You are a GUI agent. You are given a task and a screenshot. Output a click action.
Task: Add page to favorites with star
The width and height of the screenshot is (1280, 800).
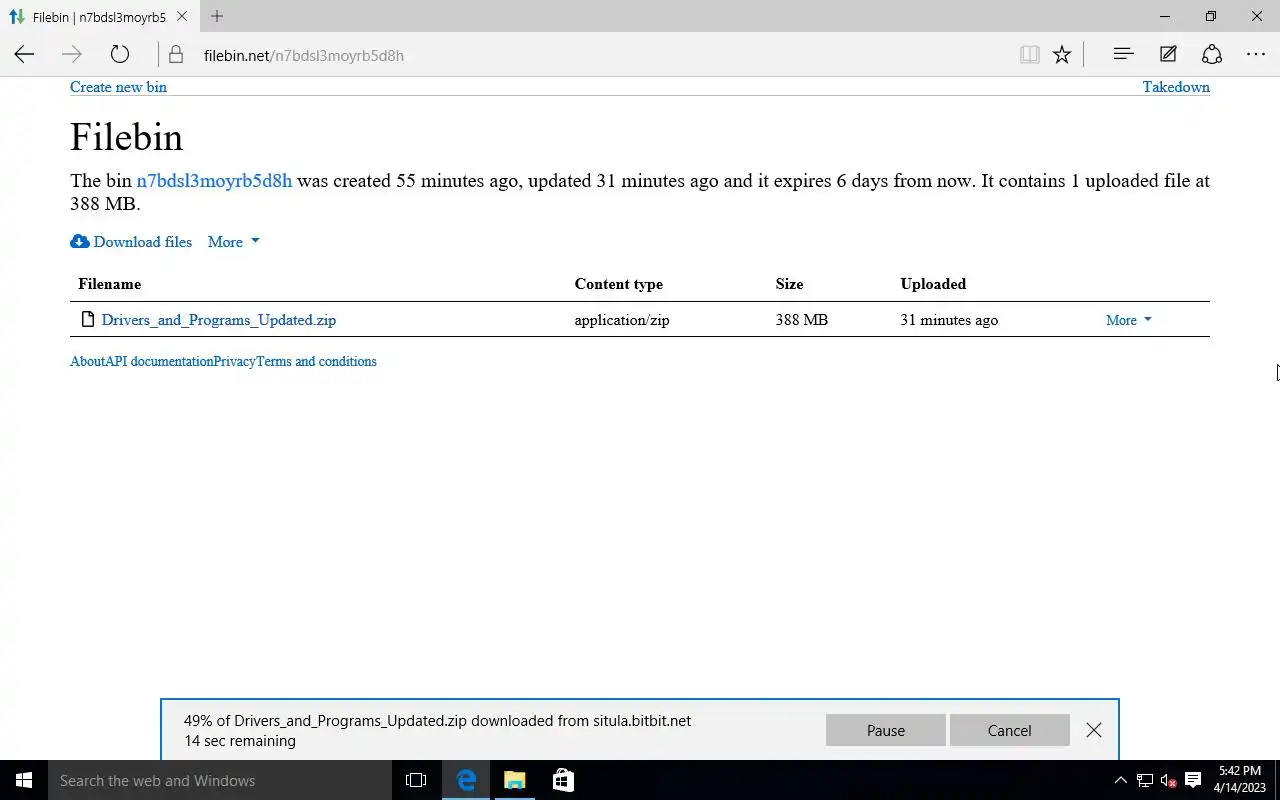pyautogui.click(x=1062, y=55)
